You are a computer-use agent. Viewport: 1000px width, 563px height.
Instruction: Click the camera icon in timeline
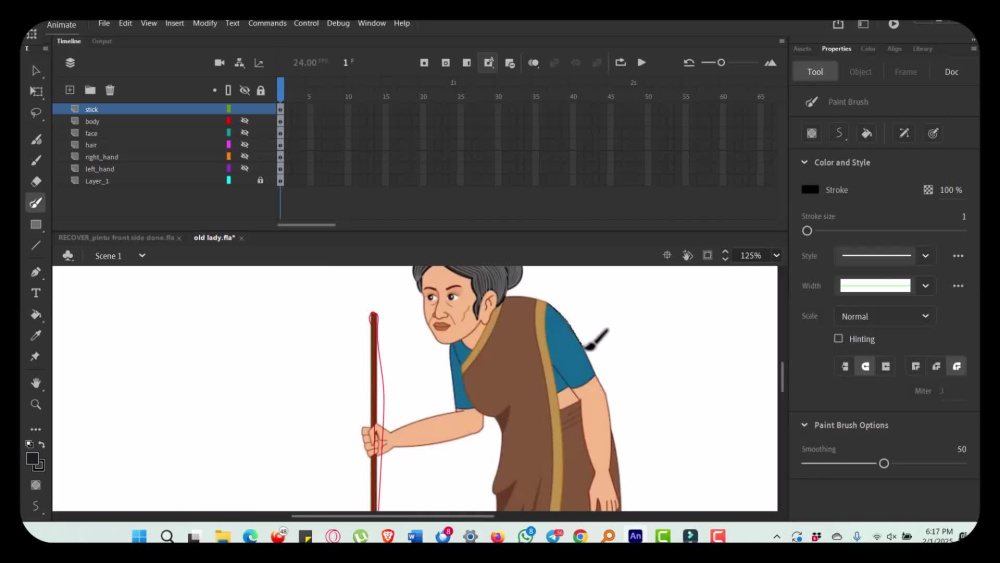[219, 62]
